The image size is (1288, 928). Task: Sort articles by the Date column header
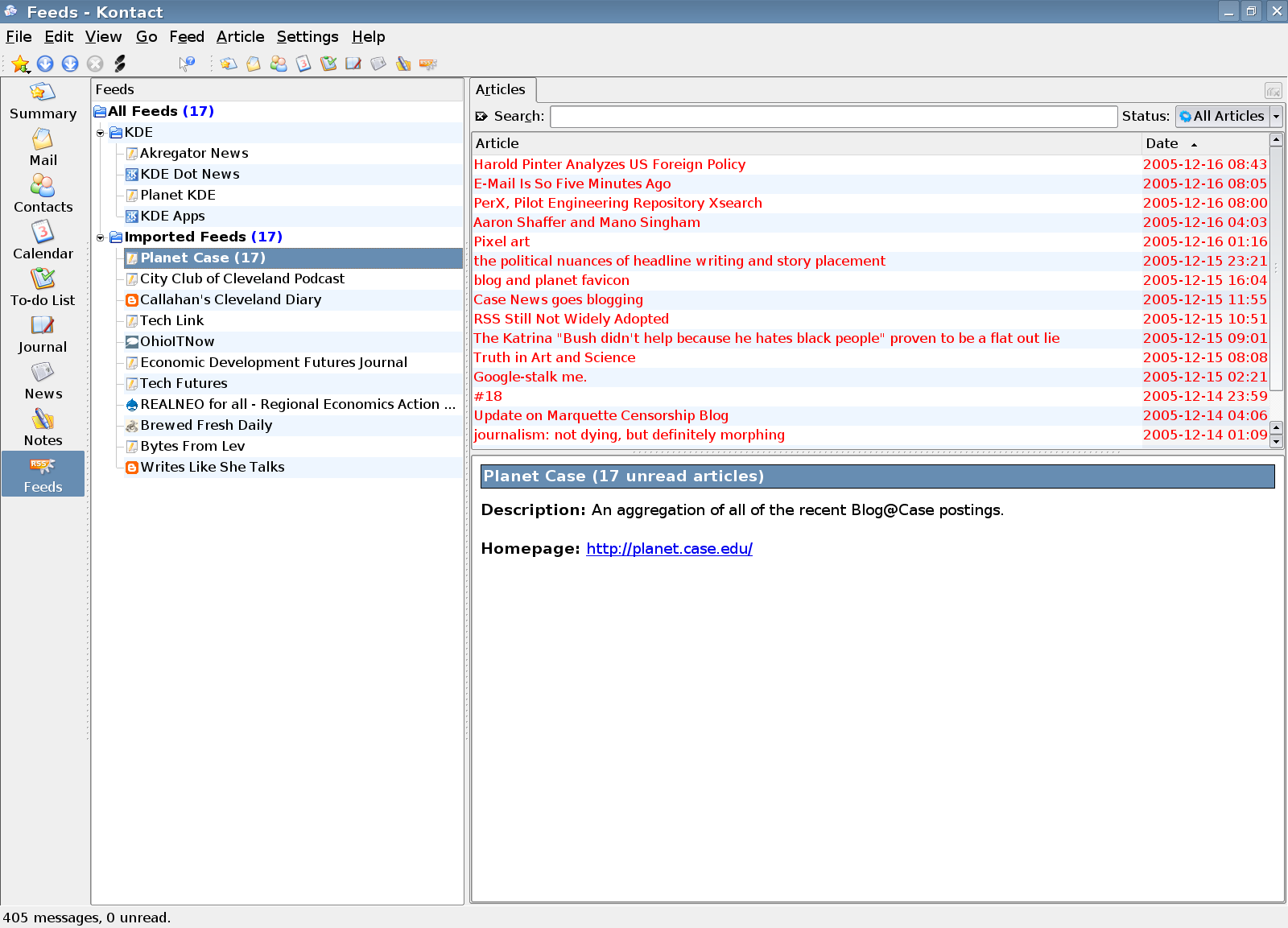[x=1205, y=143]
